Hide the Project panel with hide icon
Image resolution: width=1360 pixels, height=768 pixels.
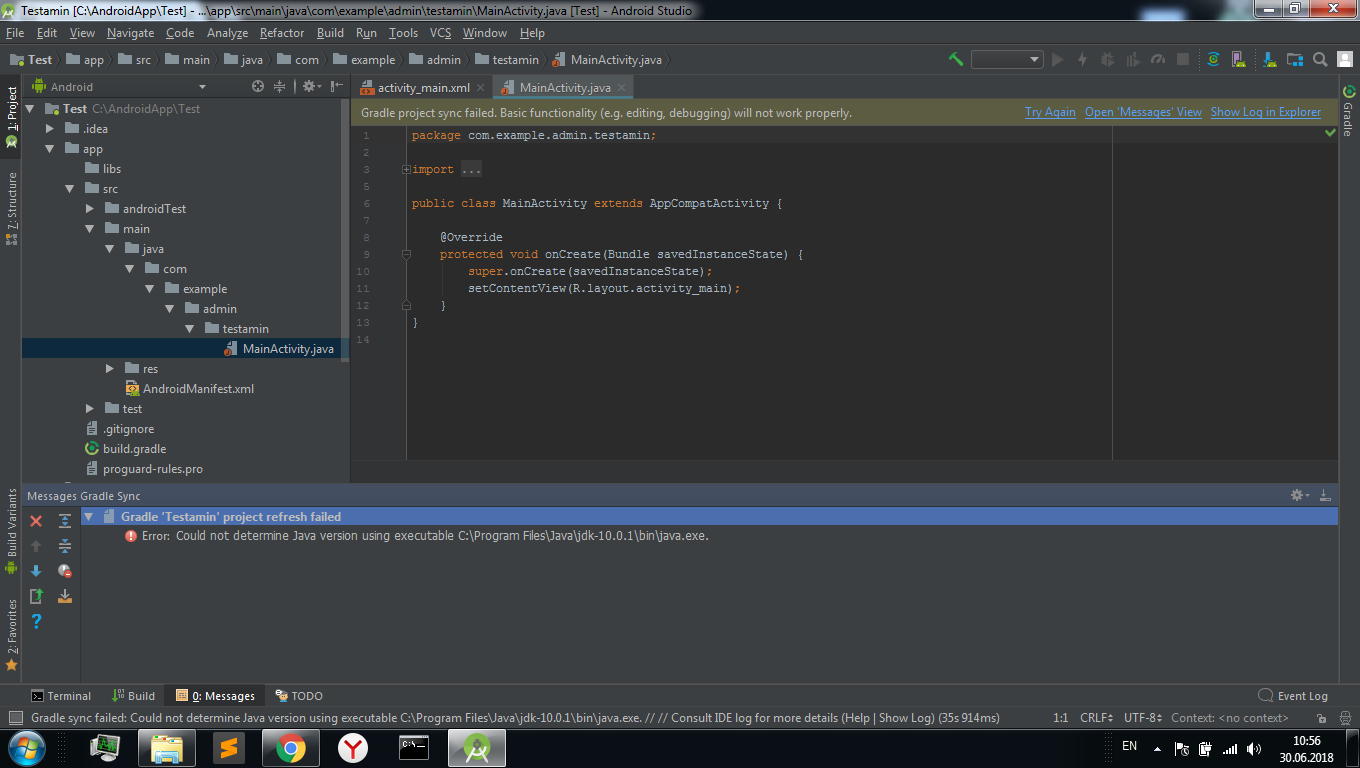(337, 87)
